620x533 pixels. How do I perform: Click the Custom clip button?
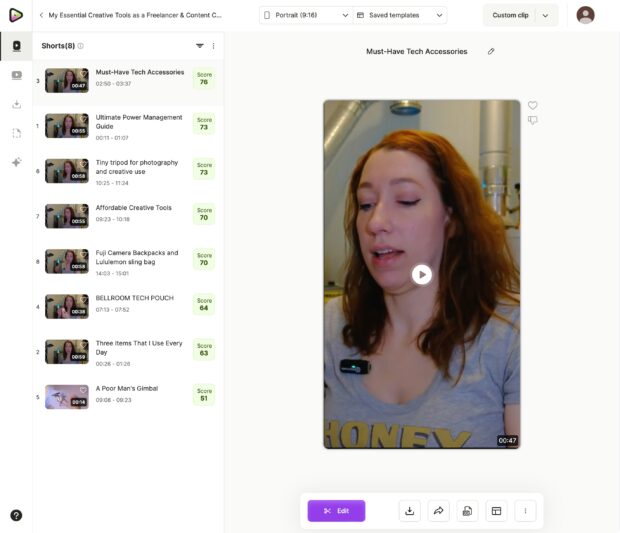(510, 15)
